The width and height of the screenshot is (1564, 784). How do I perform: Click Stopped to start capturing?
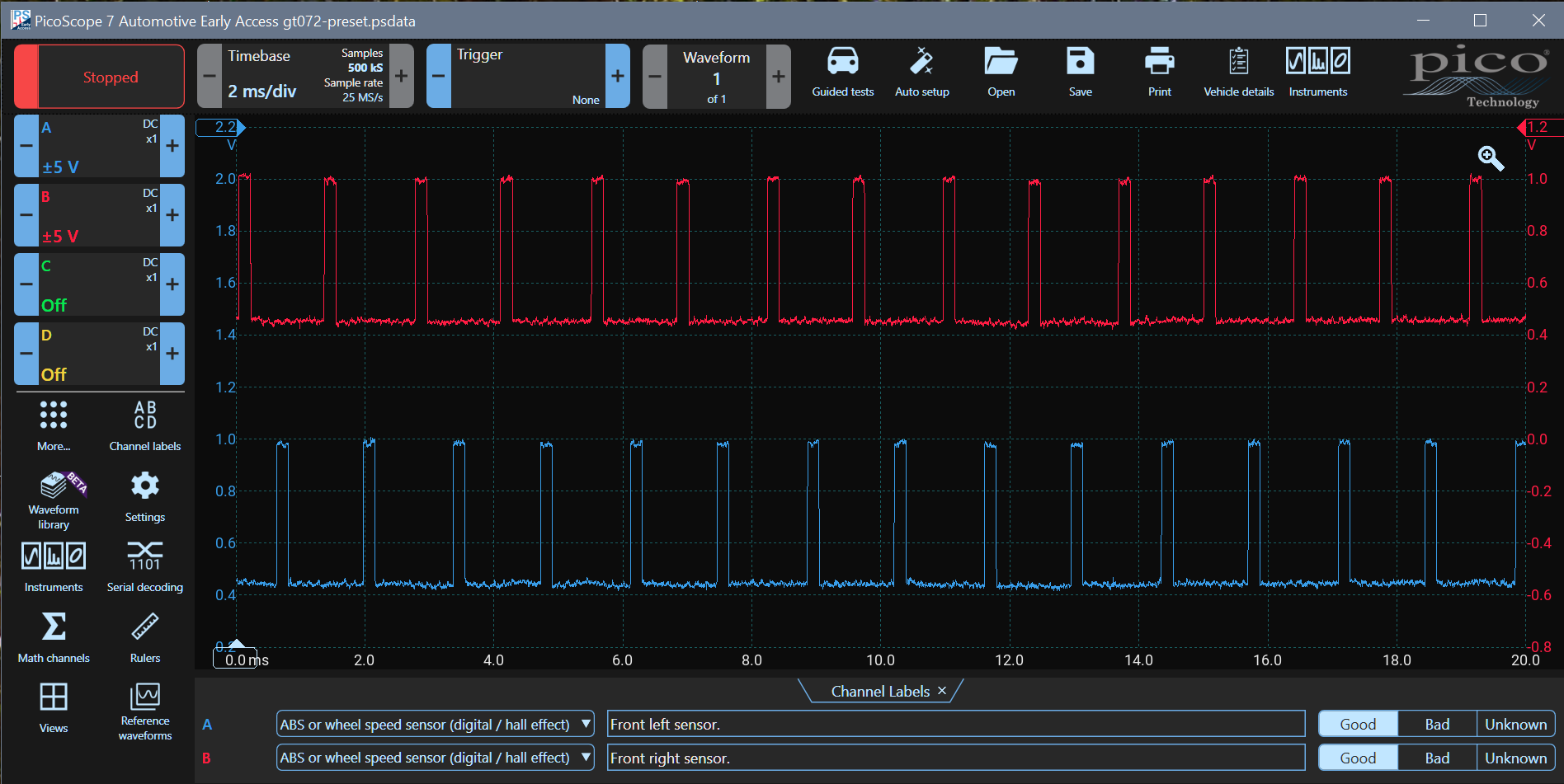pyautogui.click(x=99, y=76)
